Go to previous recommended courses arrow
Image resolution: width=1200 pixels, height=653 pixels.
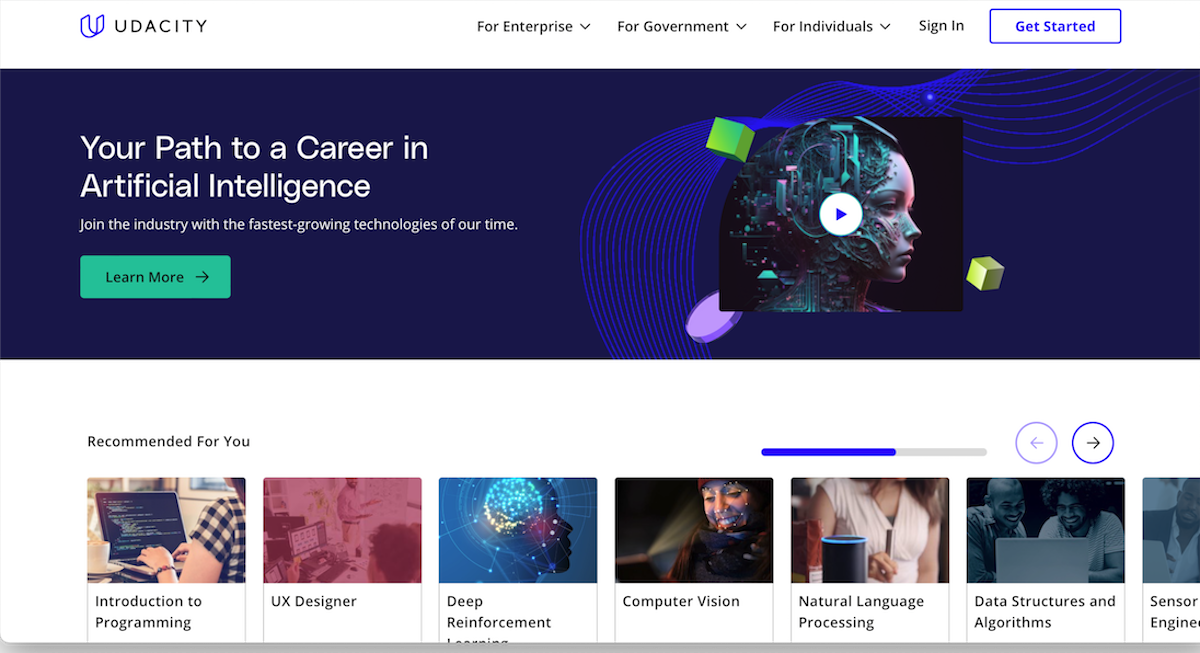1036,443
